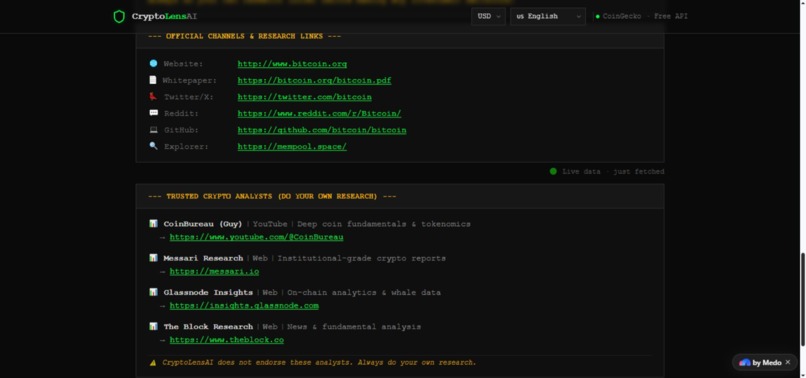
Task: Click the chart icon beside CoinBureau (Guy)
Action: [x=153, y=224]
